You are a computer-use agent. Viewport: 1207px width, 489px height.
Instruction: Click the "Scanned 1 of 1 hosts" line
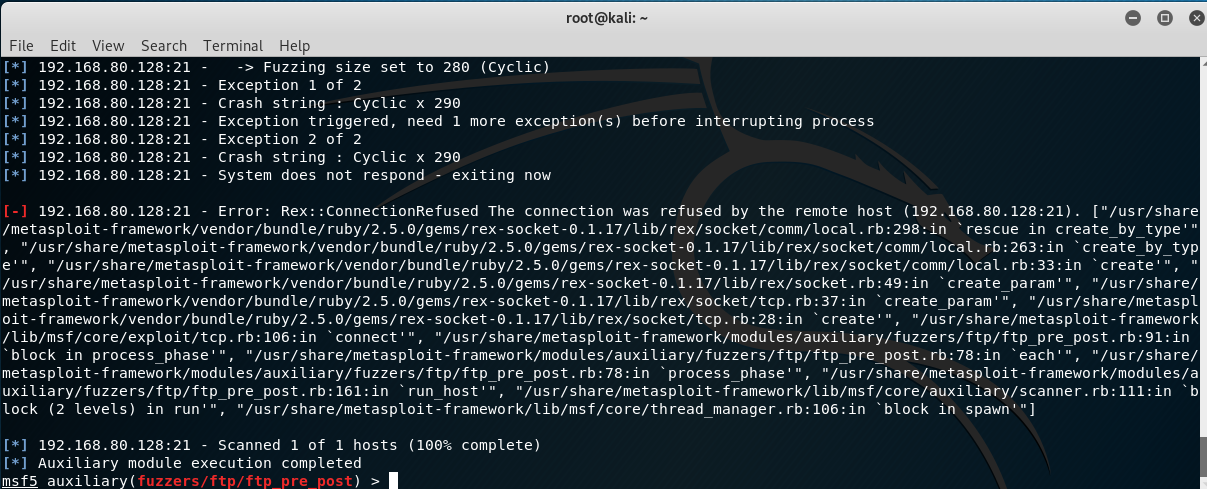pos(289,444)
